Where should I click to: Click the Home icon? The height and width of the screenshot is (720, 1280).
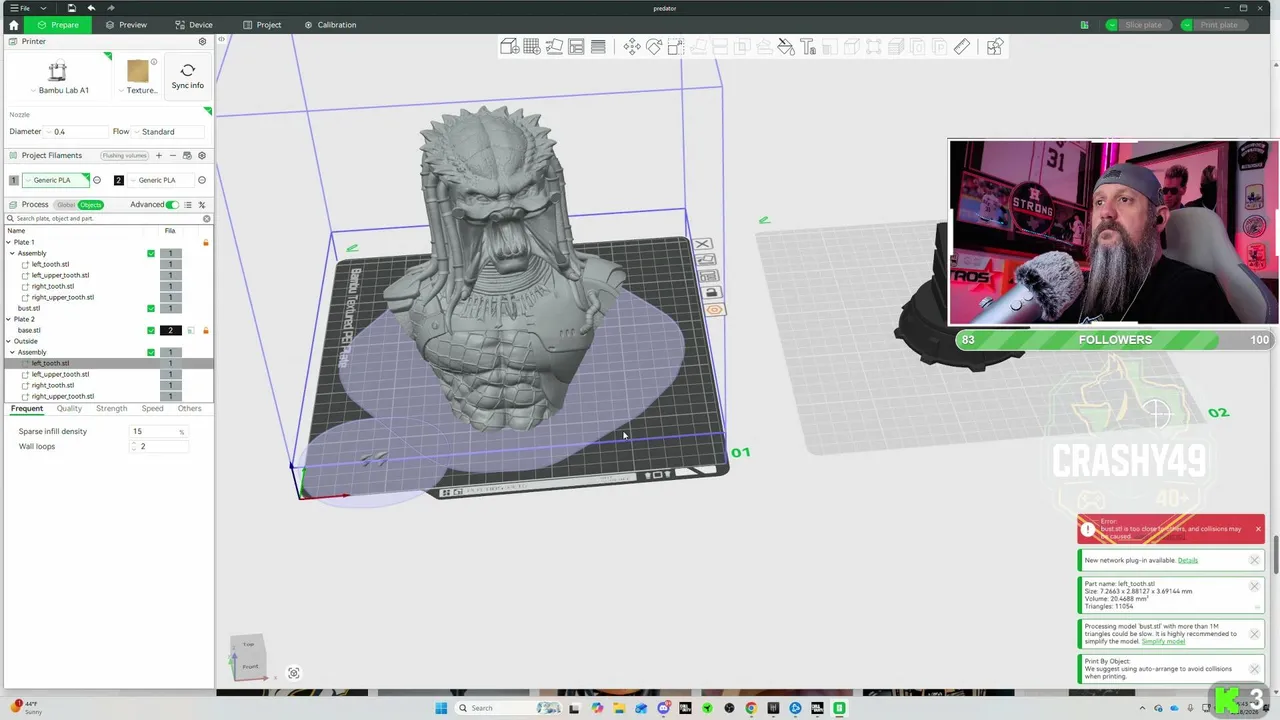(13, 25)
